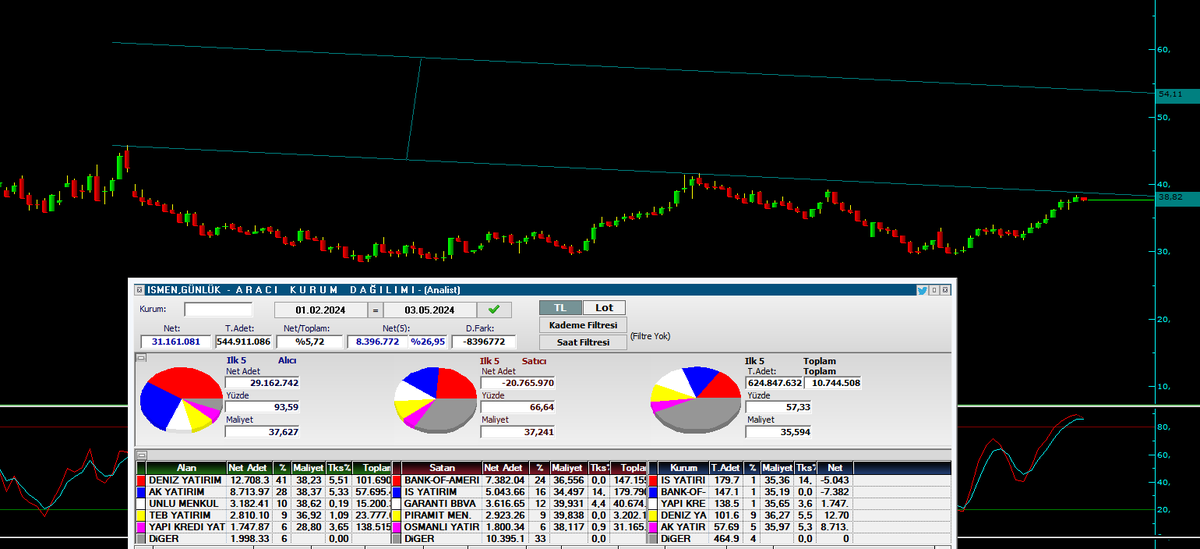Collapse the broker table section
The width and height of the screenshot is (1200, 549).
[x=141, y=455]
